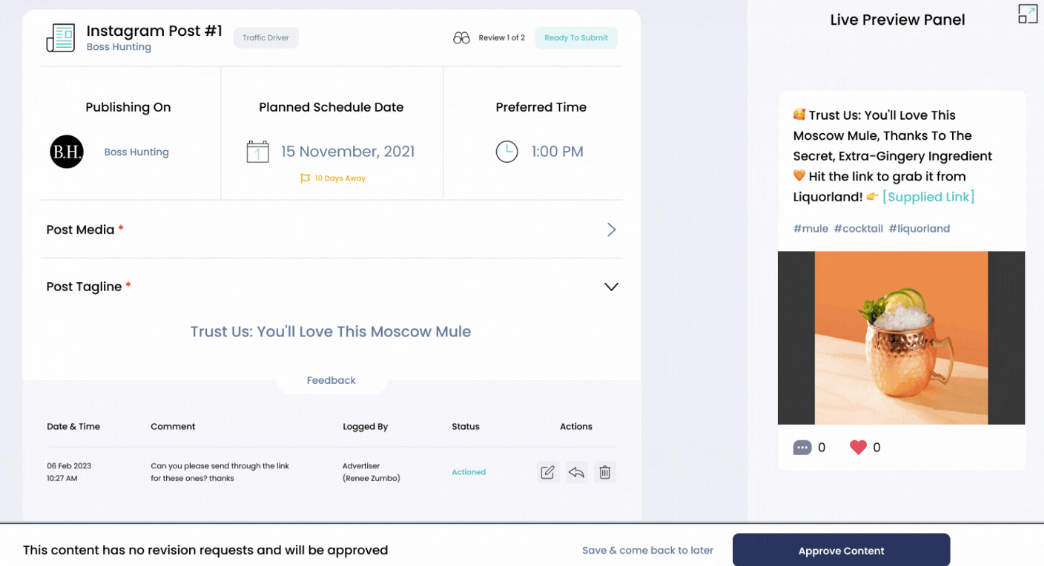Click the heart likes icon in preview
This screenshot has height=566, width=1044.
point(858,447)
